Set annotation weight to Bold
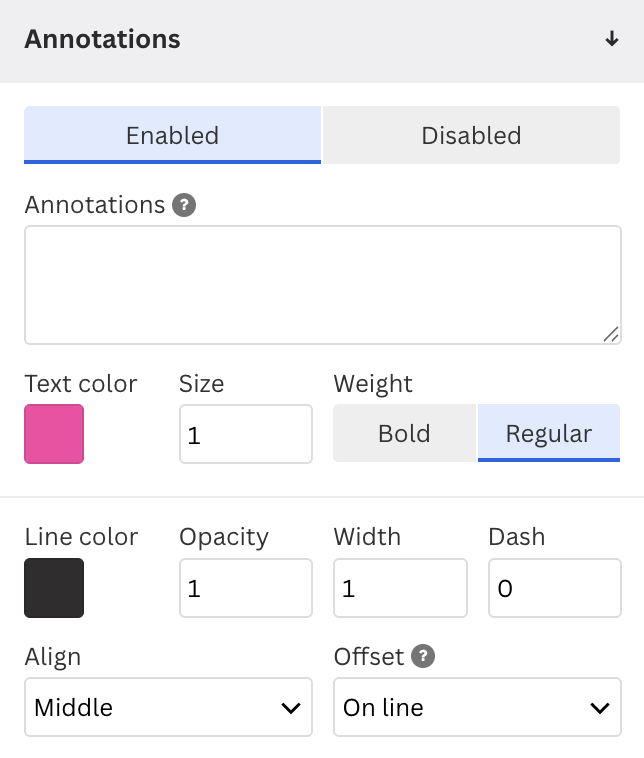The image size is (644, 758). [405, 433]
